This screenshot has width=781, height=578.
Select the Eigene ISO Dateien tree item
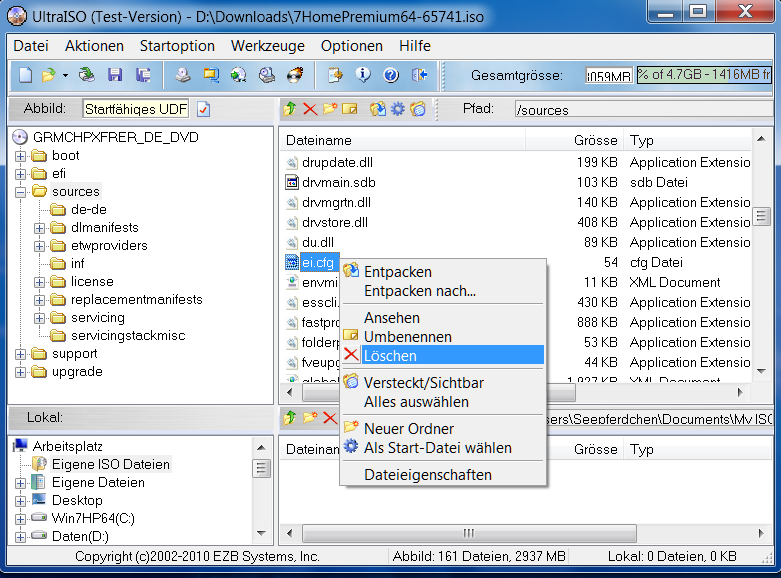coord(111,464)
